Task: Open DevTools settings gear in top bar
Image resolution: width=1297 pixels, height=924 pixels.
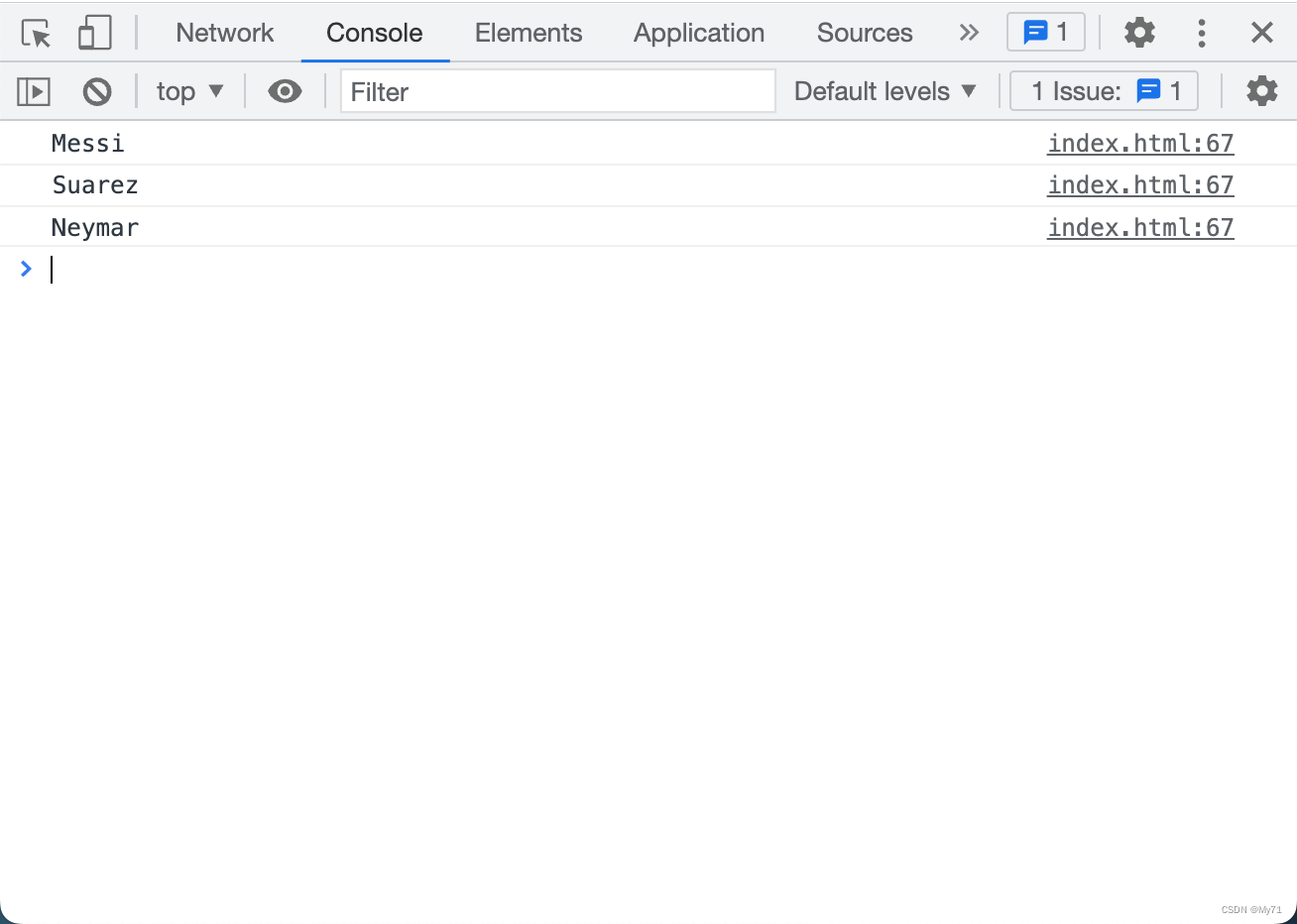Action: pyautogui.click(x=1139, y=33)
